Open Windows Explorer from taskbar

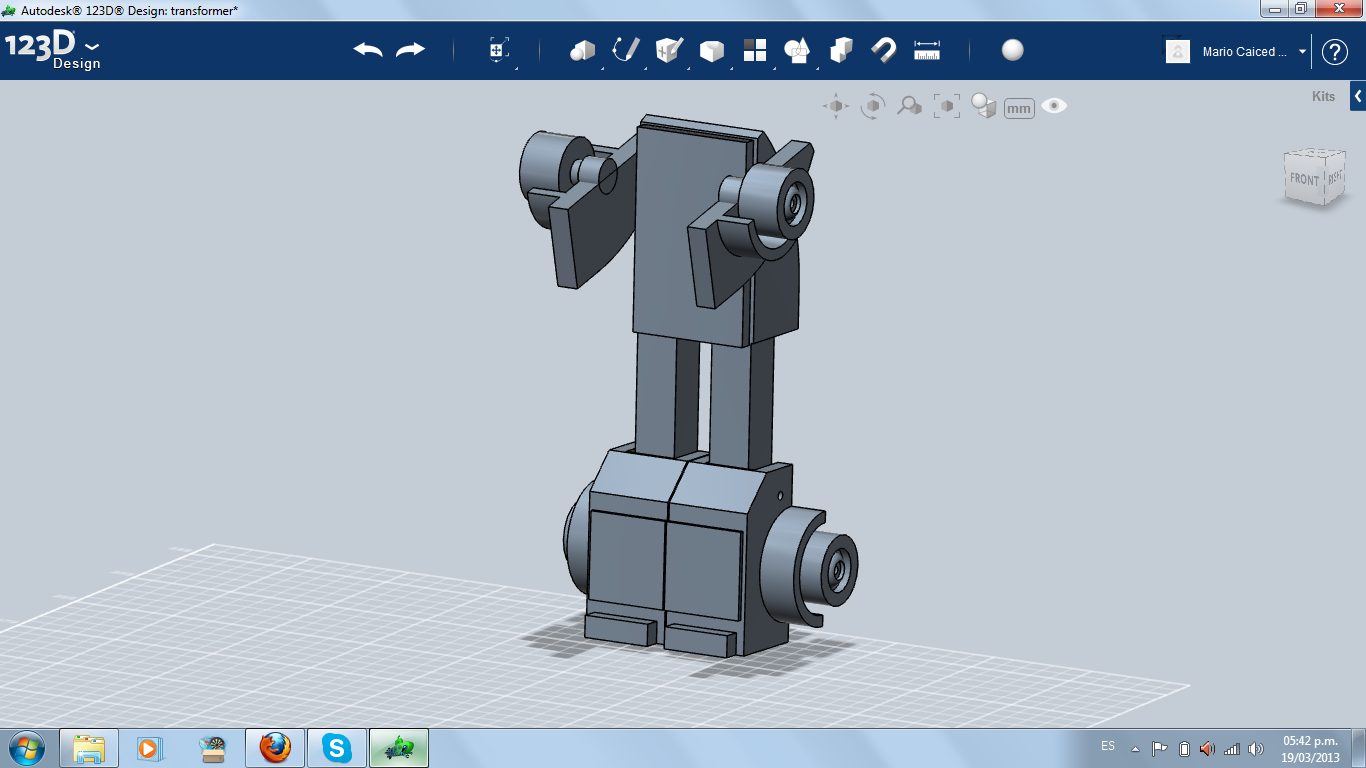(x=89, y=748)
